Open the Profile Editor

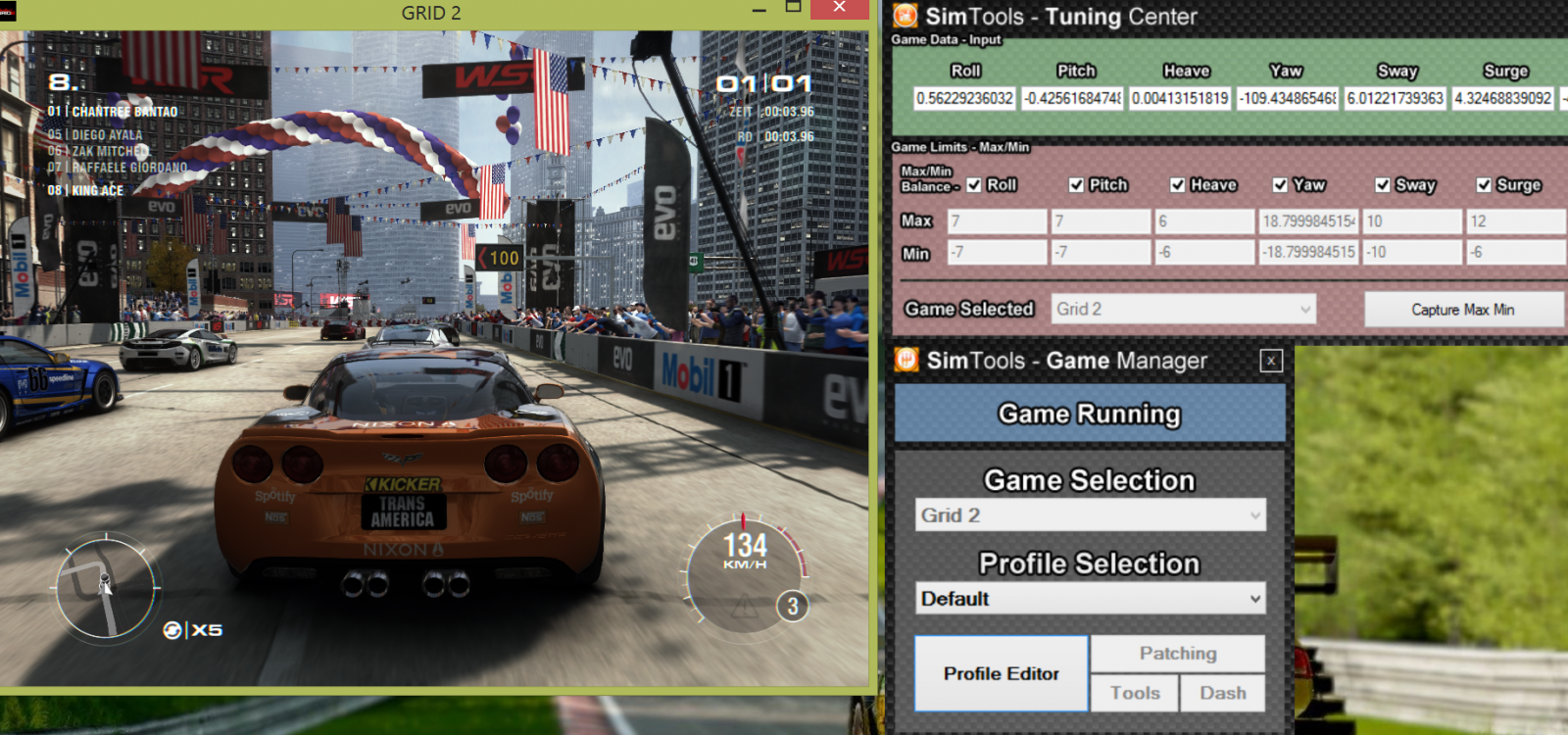coord(1002,673)
